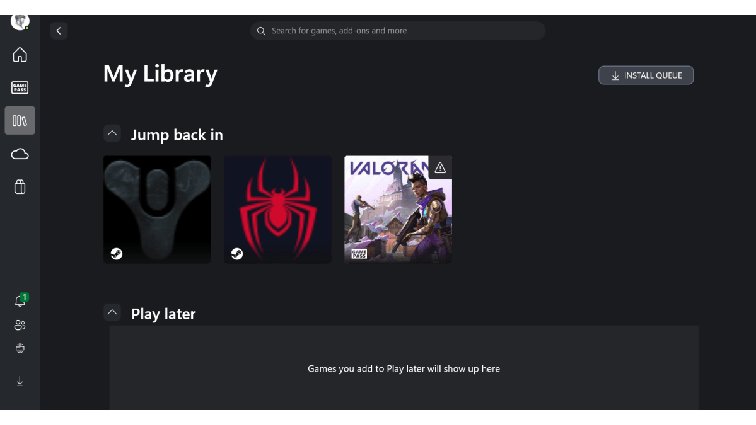
Task: Open the friends/social icon
Action: [x=20, y=325]
